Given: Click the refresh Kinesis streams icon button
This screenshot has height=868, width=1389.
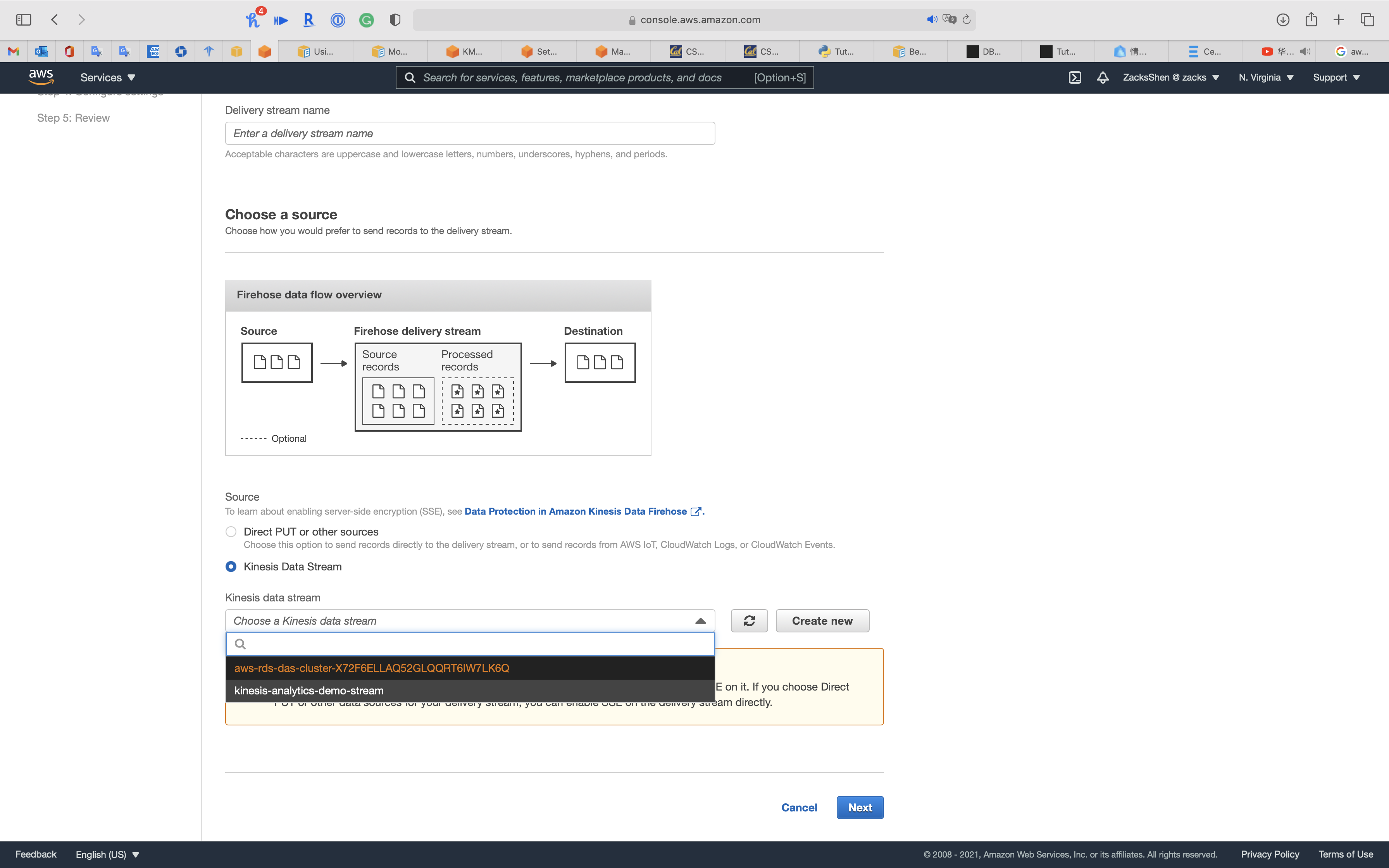Looking at the screenshot, I should click(749, 620).
